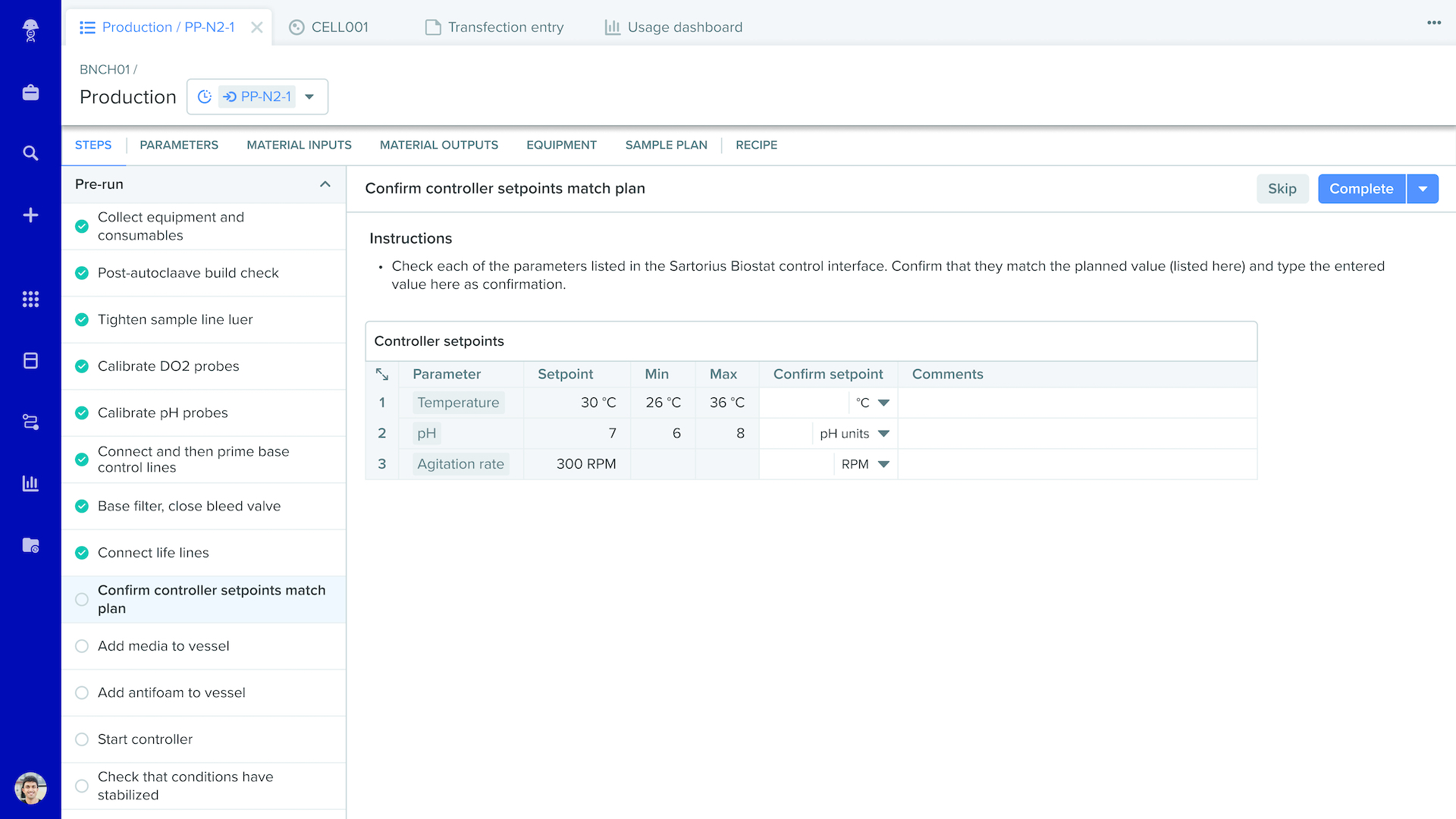
Task: Open the insights bar chart sidebar icon
Action: [30, 483]
